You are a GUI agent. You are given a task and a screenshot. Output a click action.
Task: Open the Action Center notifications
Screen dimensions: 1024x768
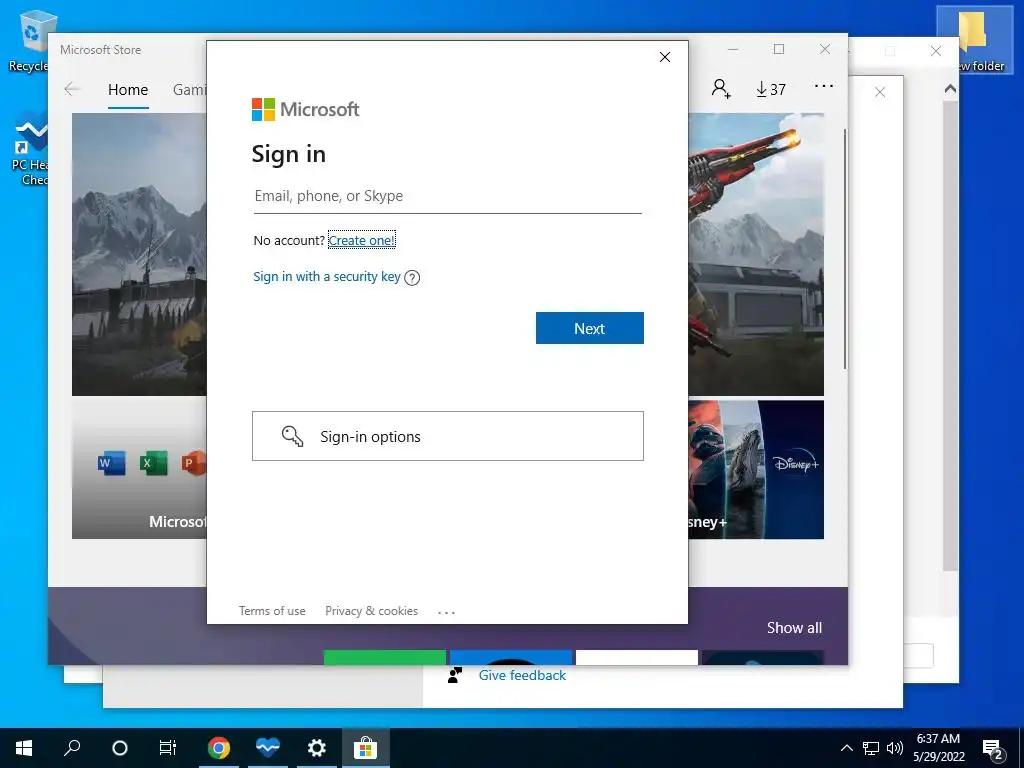point(993,748)
